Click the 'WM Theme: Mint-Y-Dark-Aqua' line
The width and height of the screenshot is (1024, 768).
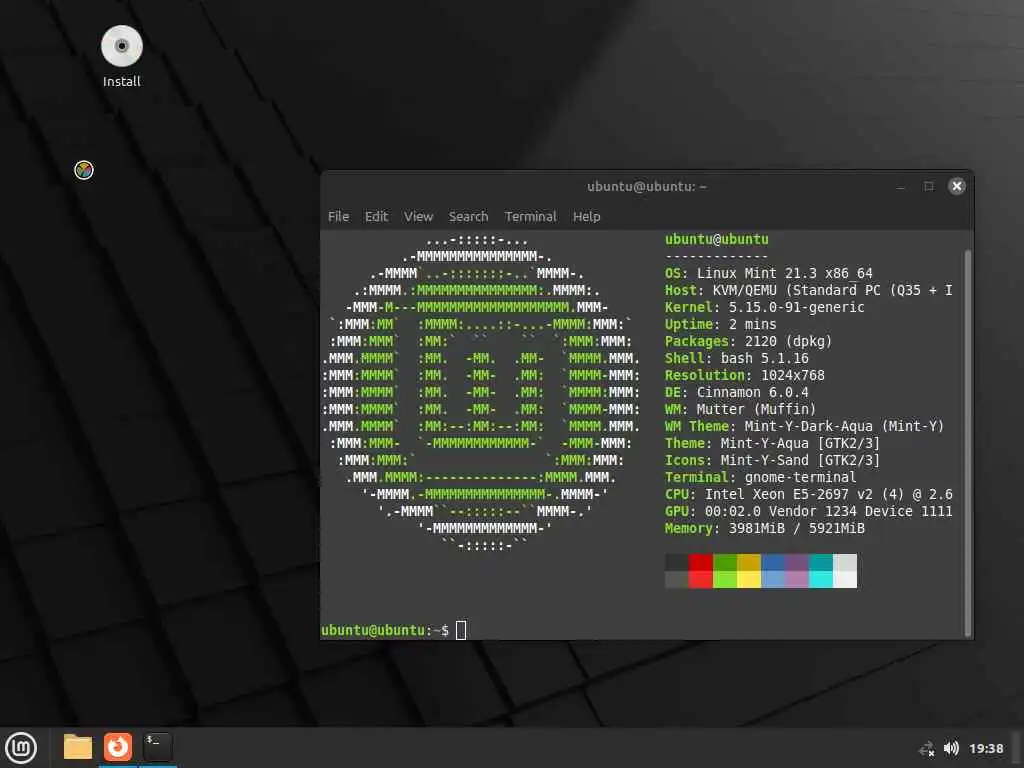tap(805, 426)
